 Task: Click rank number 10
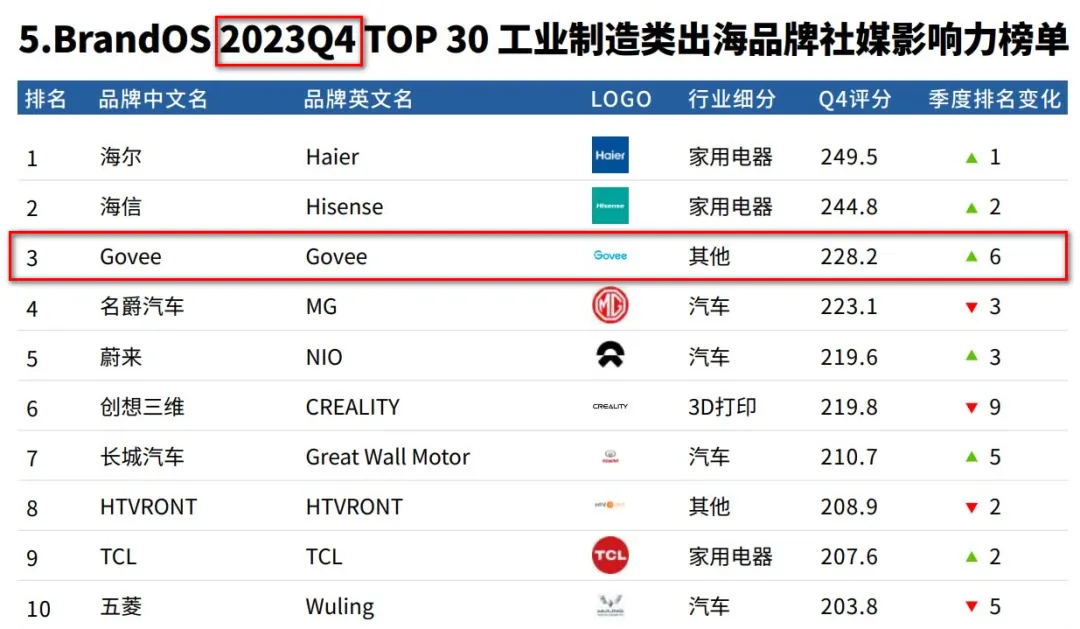pyautogui.click(x=39, y=609)
